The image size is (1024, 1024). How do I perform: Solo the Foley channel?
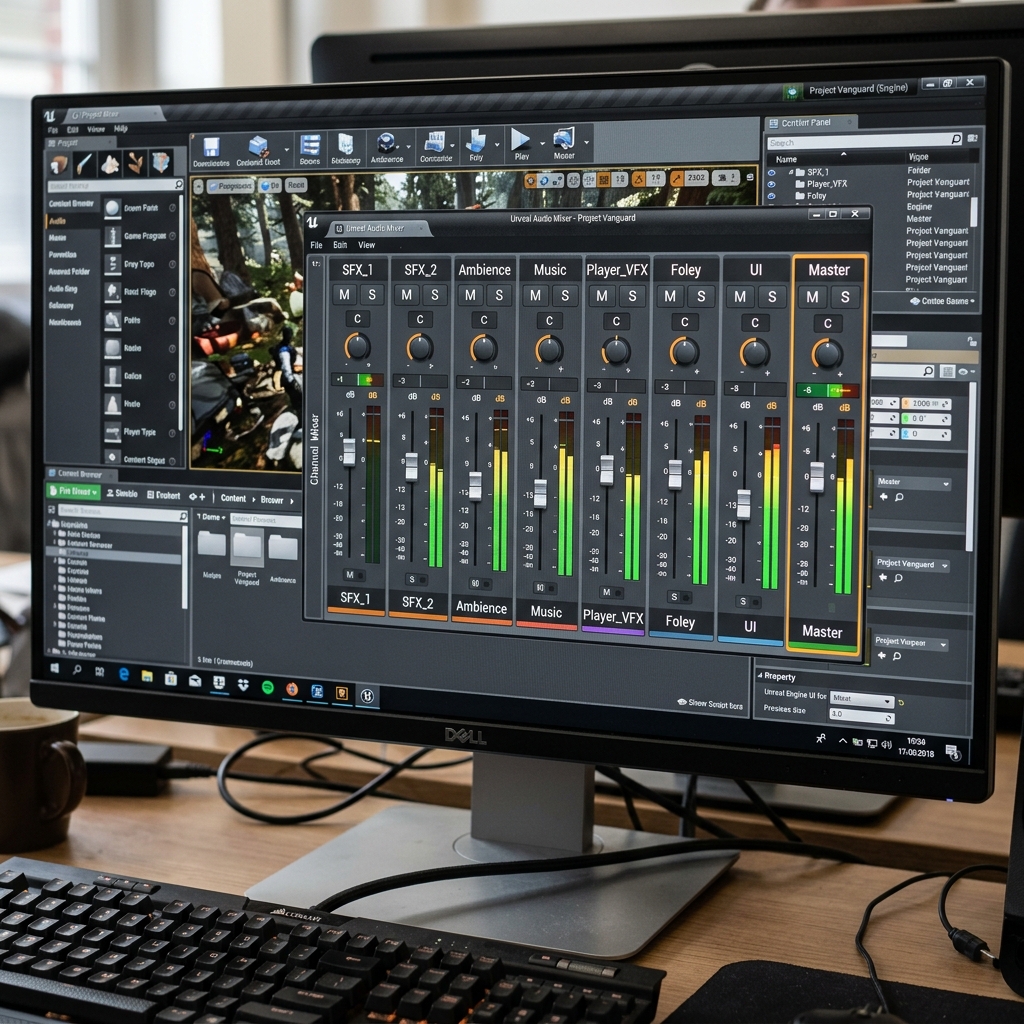pyautogui.click(x=701, y=296)
